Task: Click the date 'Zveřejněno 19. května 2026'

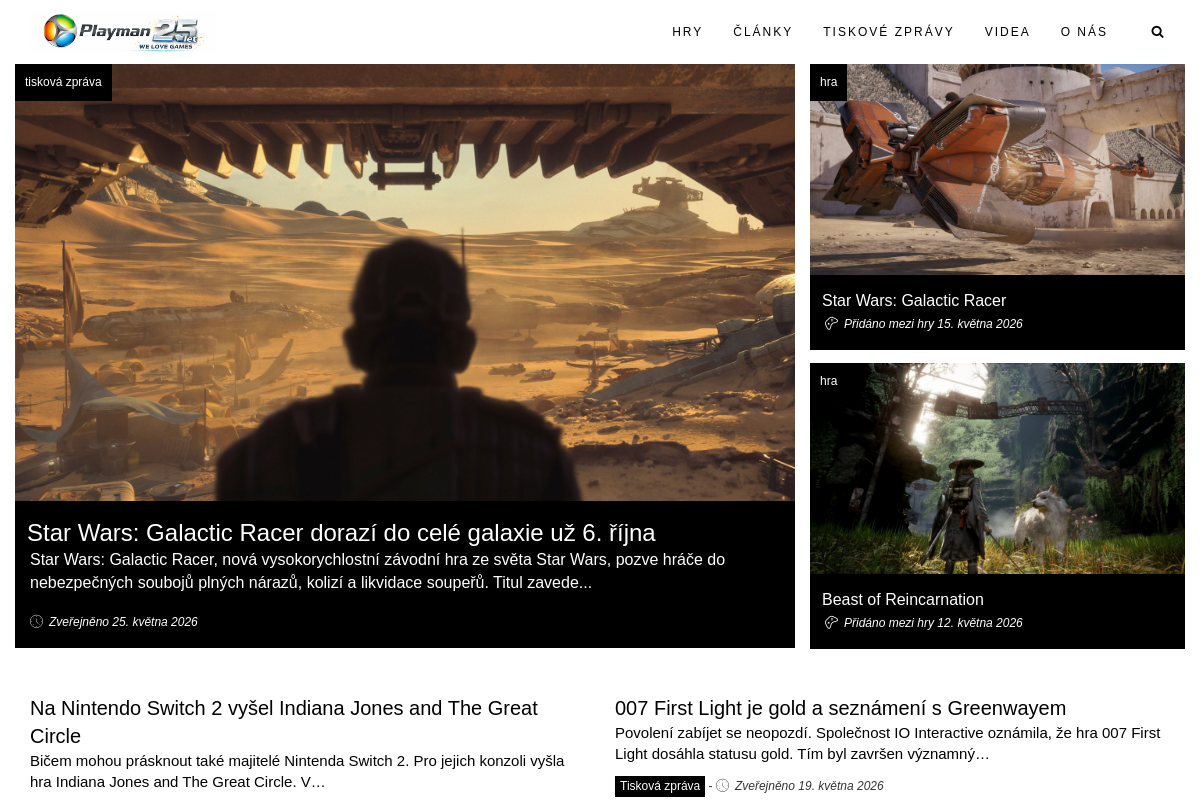Action: (x=809, y=786)
